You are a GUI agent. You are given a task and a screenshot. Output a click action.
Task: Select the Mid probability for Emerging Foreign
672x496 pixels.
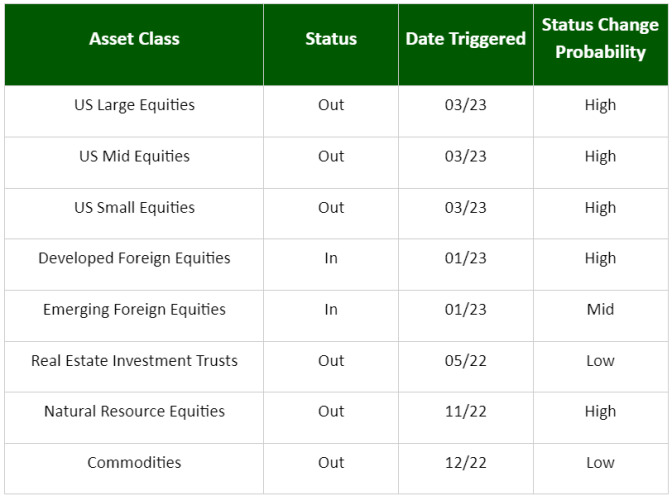[600, 310]
